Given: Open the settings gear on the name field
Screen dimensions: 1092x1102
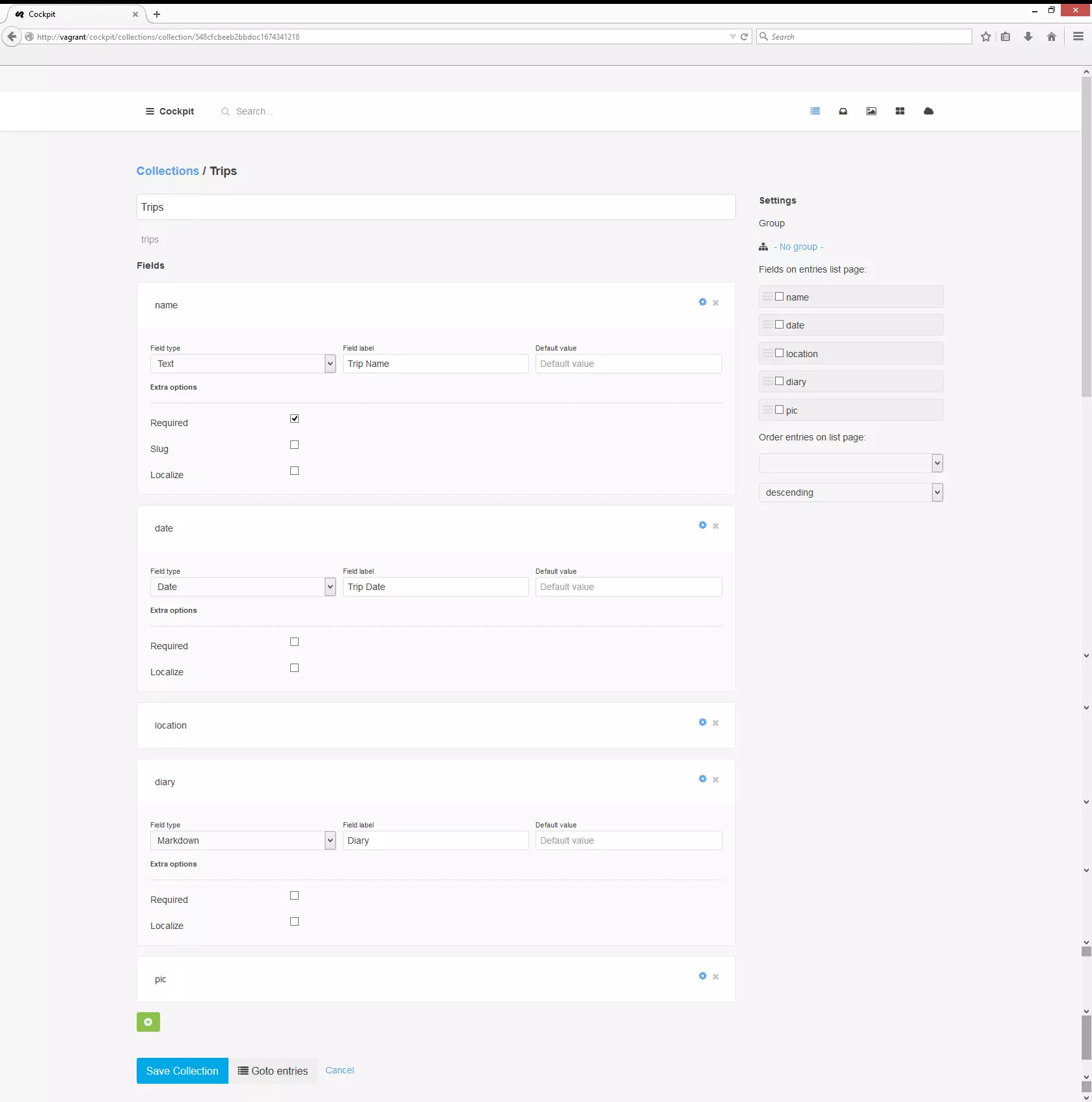Looking at the screenshot, I should coord(702,302).
